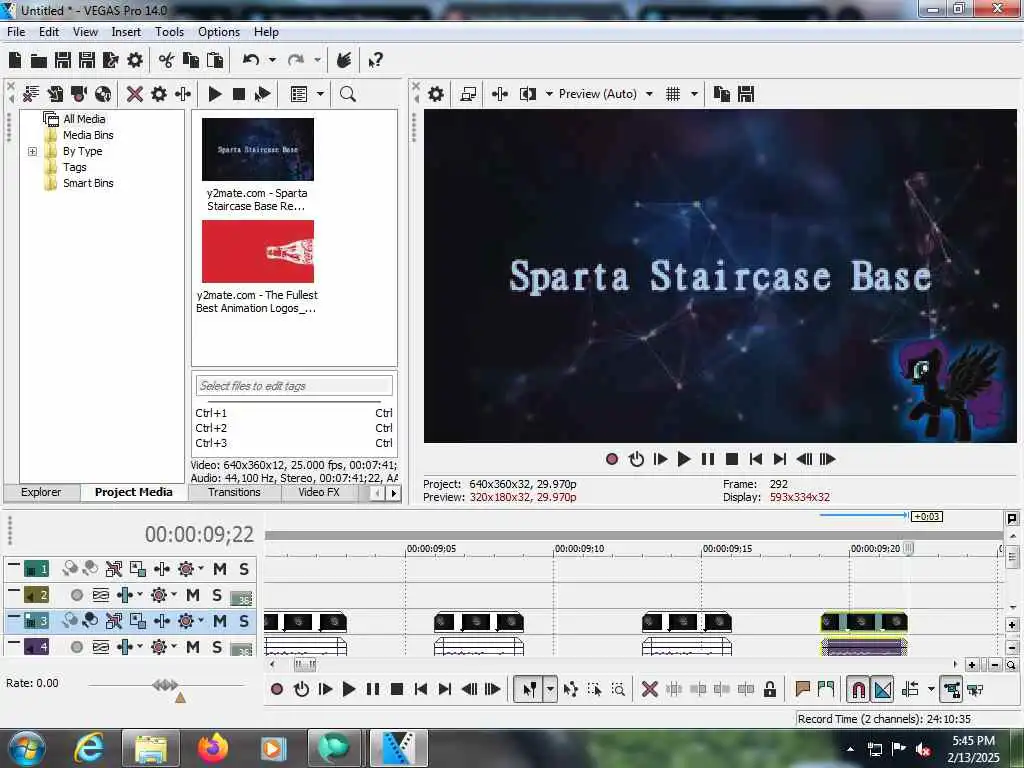Open Project Media Views dropdown arrow
Viewport: 1024px width, 768px height.
320,94
